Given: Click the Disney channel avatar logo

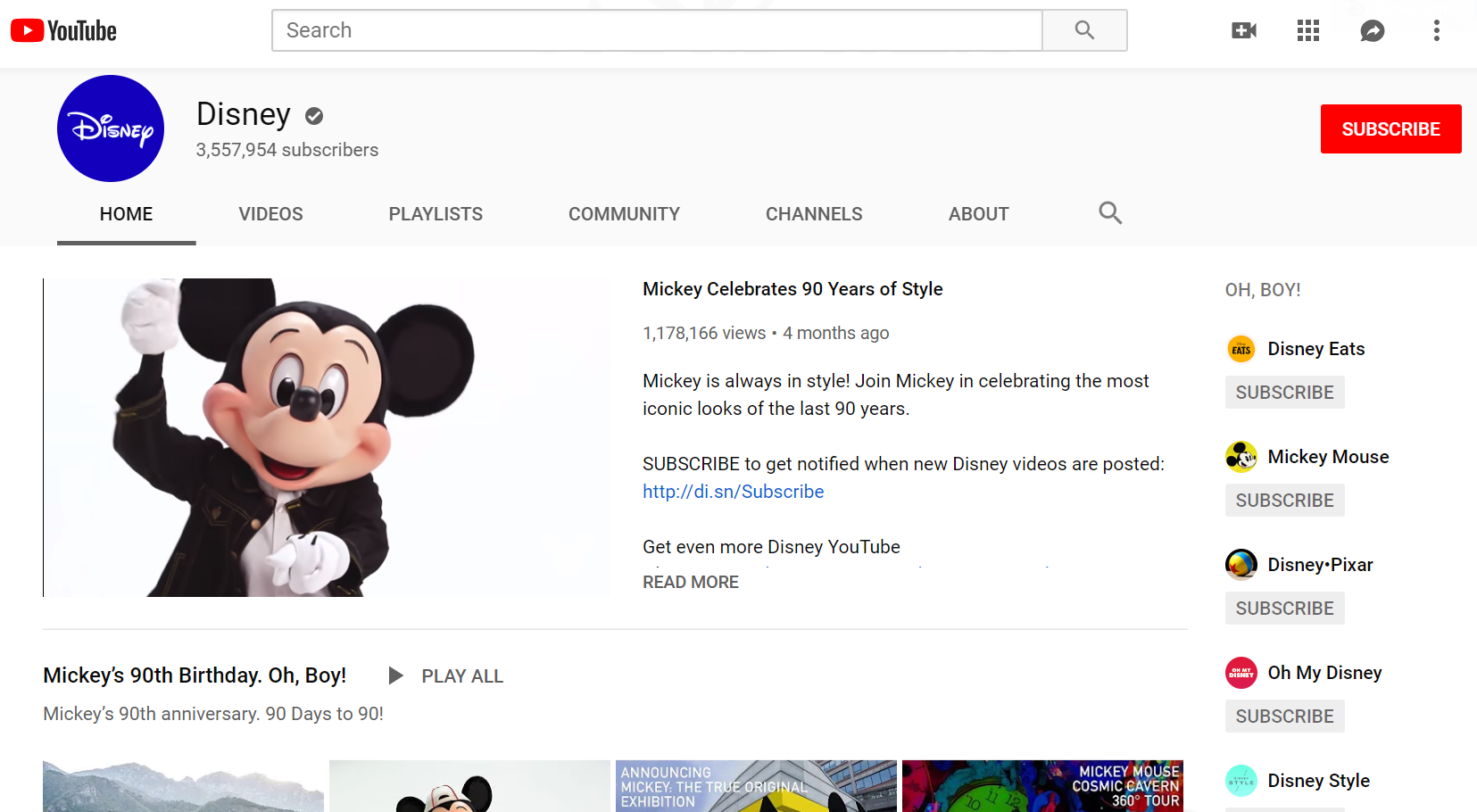Looking at the screenshot, I should (x=111, y=128).
